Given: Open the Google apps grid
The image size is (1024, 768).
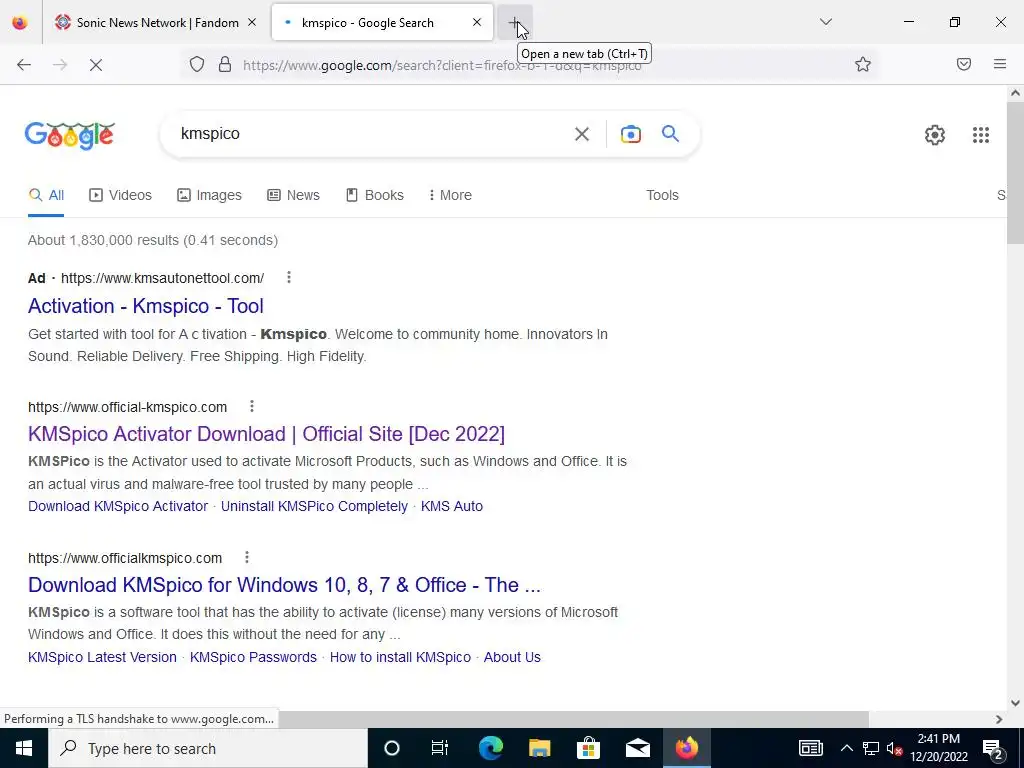Looking at the screenshot, I should pyautogui.click(x=980, y=135).
